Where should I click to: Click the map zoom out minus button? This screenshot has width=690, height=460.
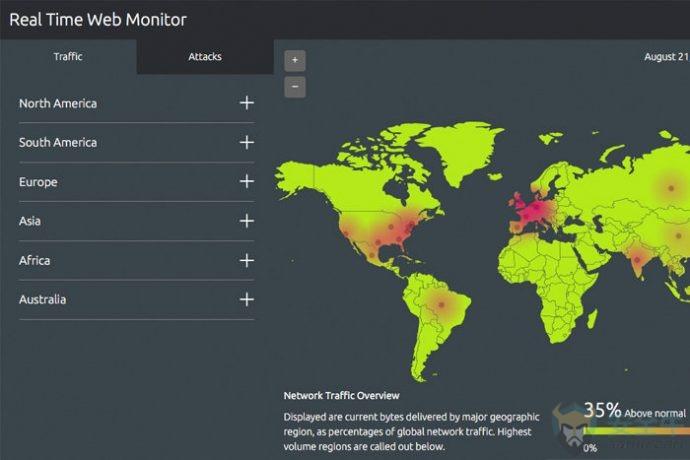[x=295, y=86]
